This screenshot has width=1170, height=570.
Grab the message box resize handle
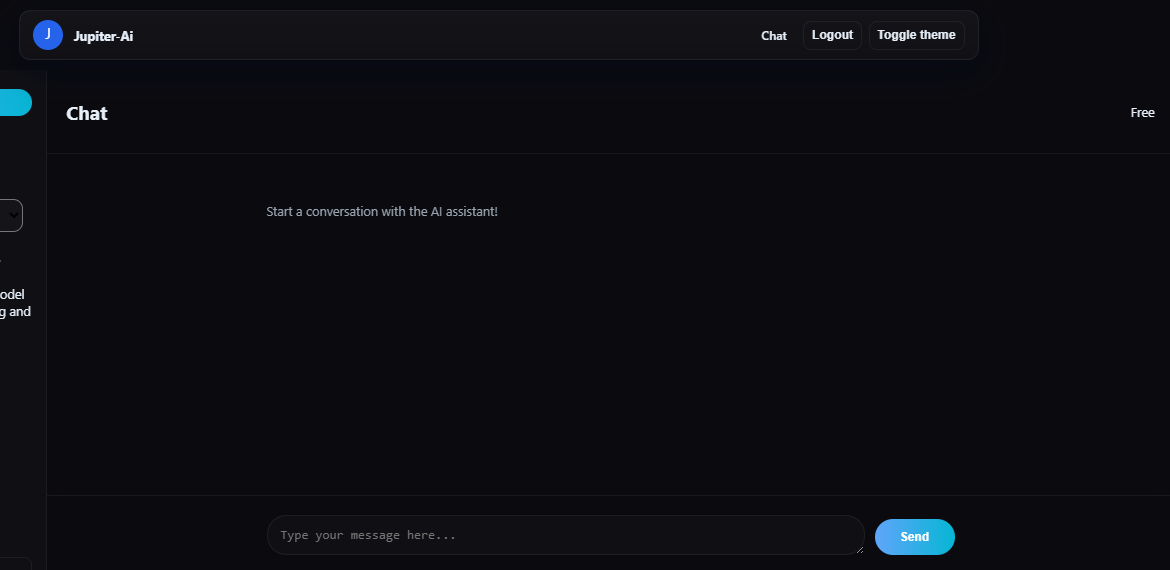859,549
